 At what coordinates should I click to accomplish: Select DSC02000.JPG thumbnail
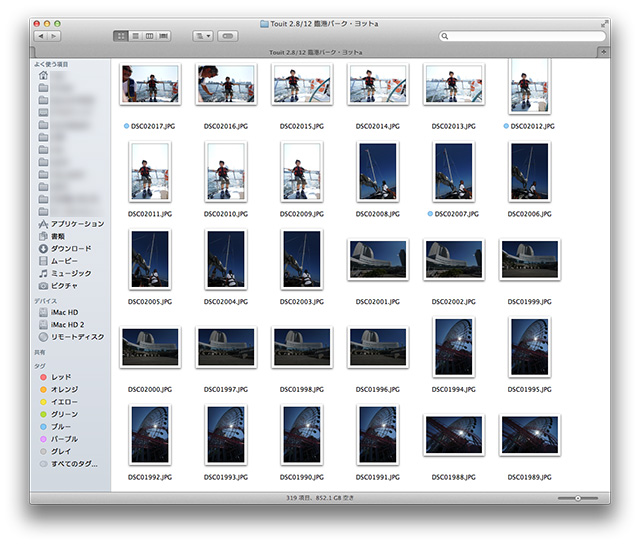(x=150, y=347)
